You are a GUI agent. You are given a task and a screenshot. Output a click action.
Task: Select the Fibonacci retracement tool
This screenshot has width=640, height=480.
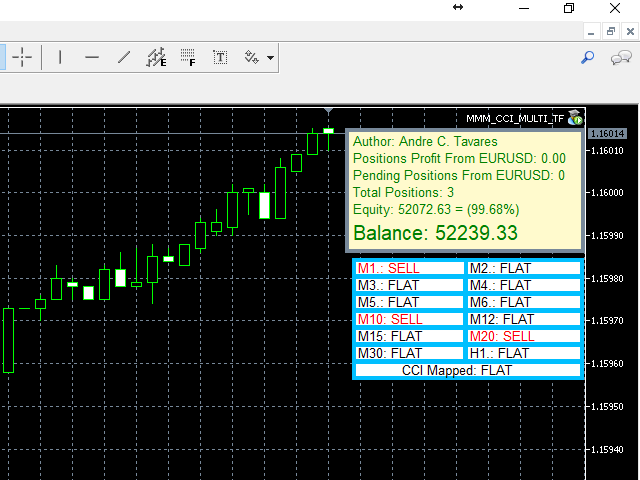[x=188, y=57]
